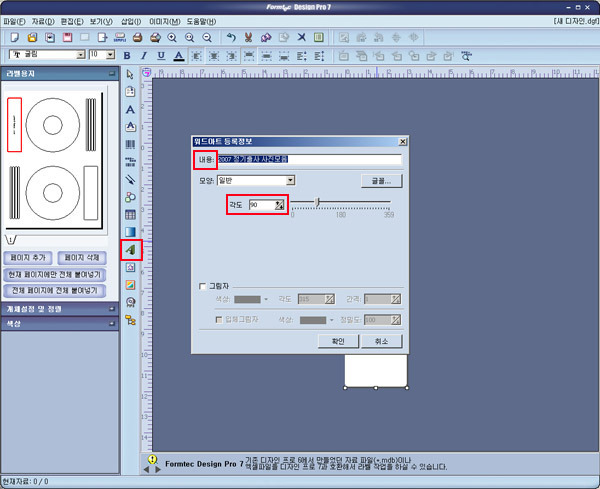Viewport: 600px width, 489px height.
Task: Select the WordArt tool in the left toolbar
Action: pyautogui.click(x=131, y=249)
